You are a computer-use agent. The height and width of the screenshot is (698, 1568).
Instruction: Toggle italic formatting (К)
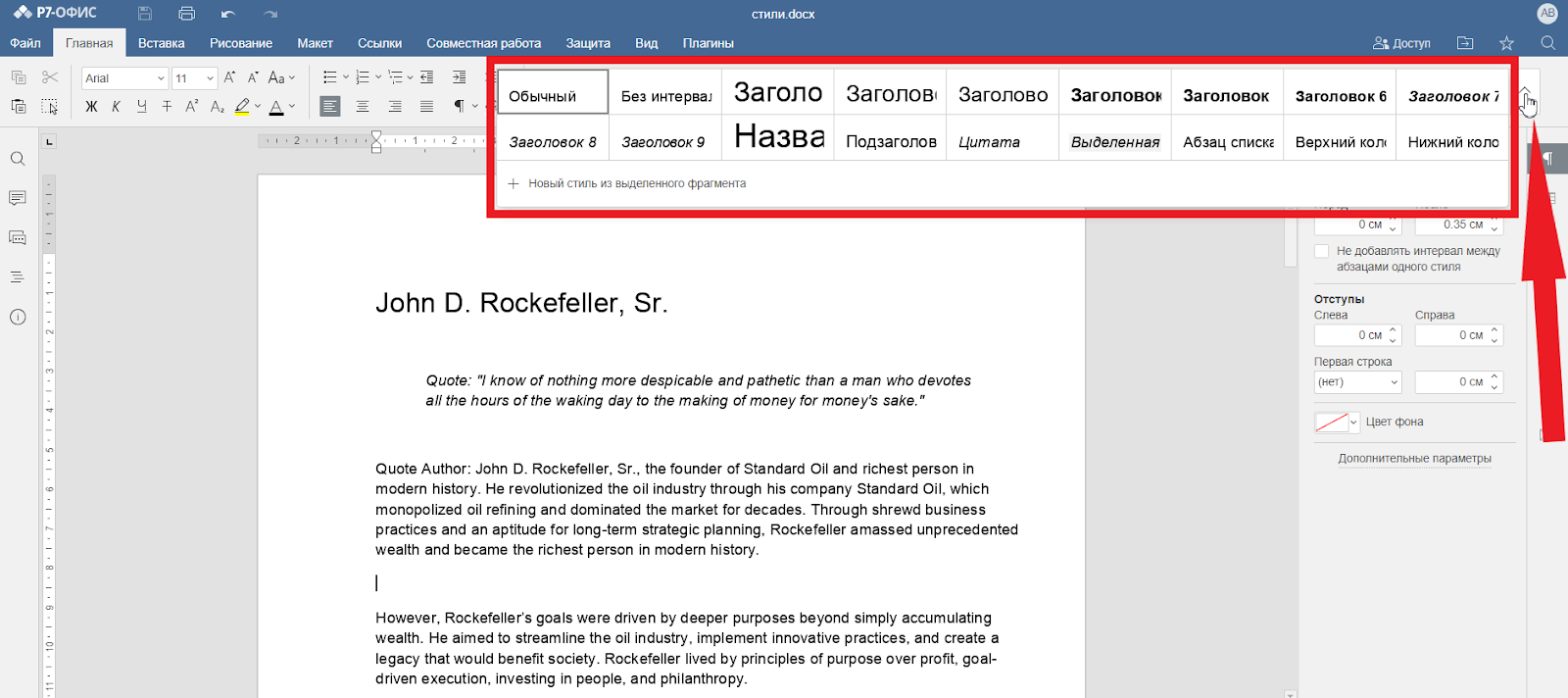point(116,106)
